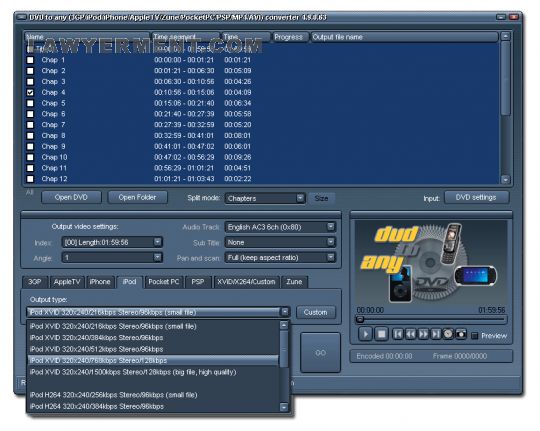This screenshot has width=540, height=431.
Task: Click the preview seek slider handle
Action: pos(360,319)
